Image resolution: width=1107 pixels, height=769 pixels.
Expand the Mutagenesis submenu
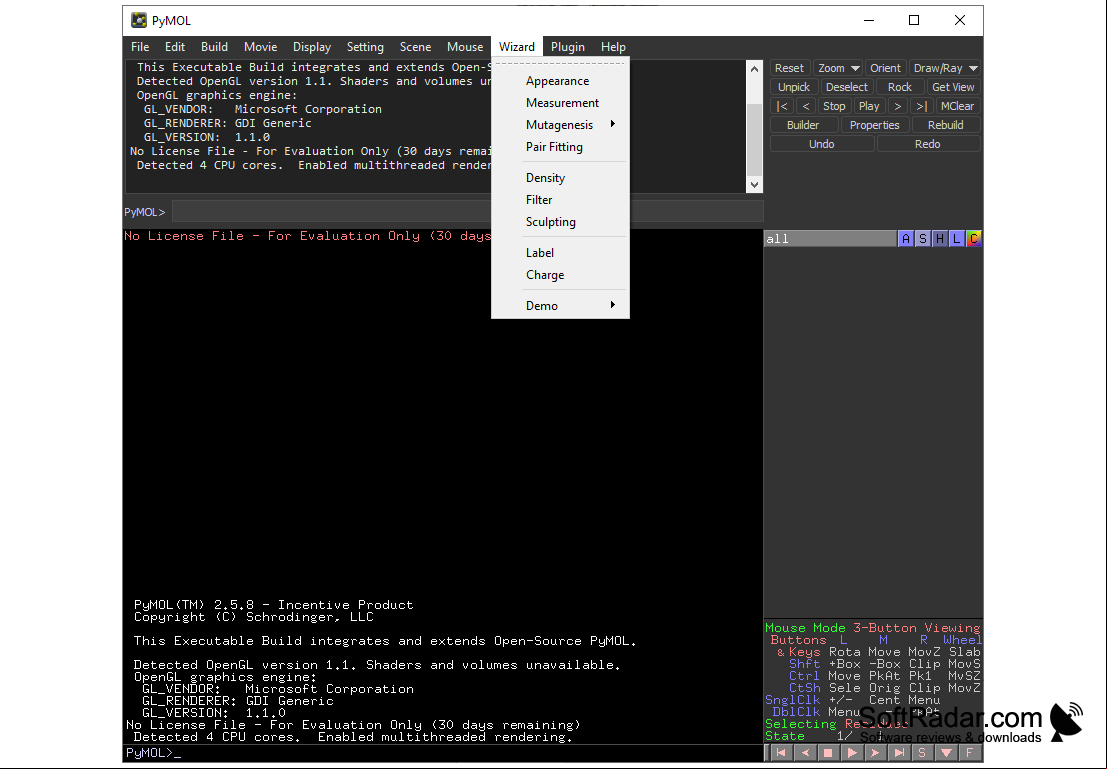pyautogui.click(x=560, y=124)
